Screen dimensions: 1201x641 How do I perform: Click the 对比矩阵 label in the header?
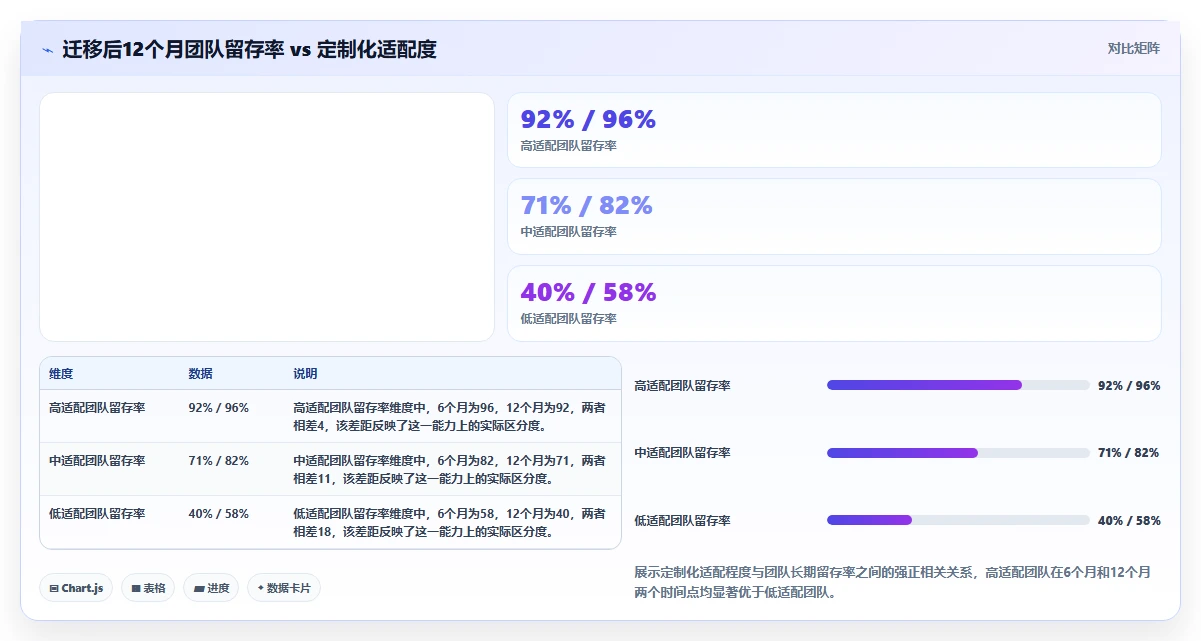point(1134,48)
